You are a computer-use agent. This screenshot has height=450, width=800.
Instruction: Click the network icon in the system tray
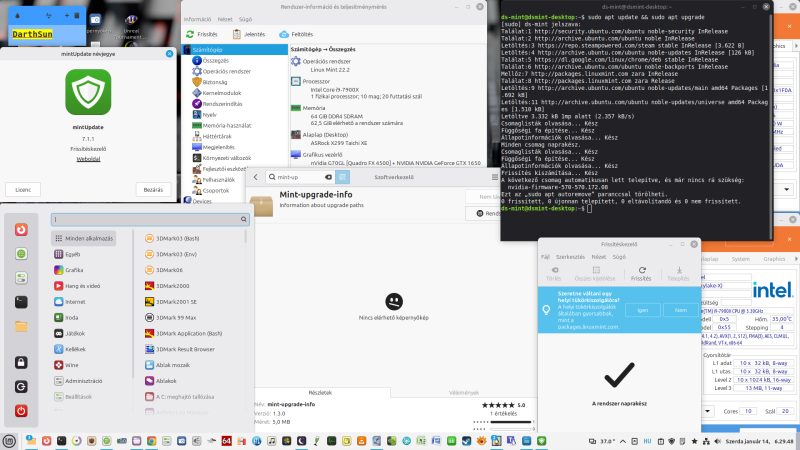click(706, 441)
